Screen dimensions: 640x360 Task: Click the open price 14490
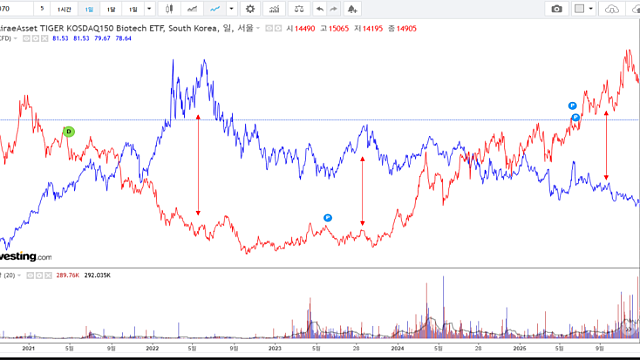click(304, 29)
